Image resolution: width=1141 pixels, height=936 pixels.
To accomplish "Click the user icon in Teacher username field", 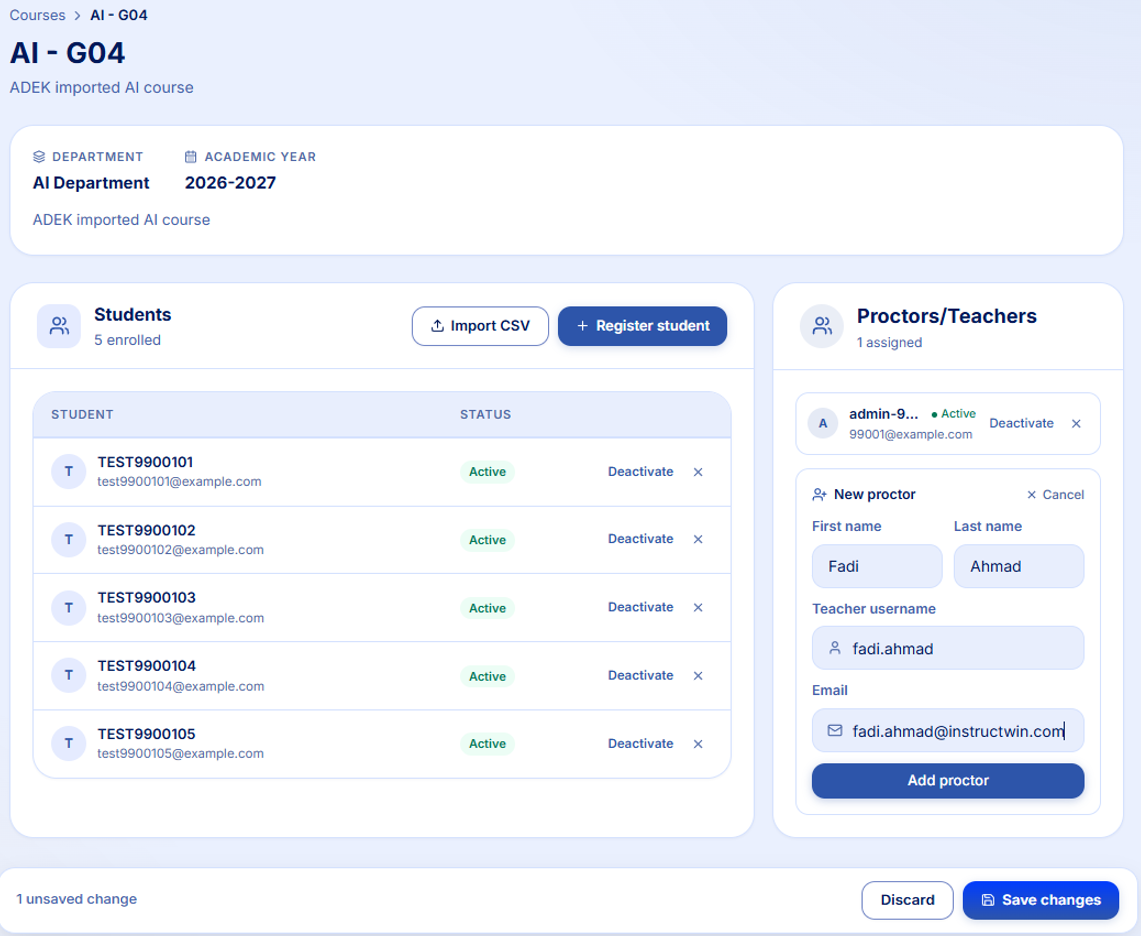I will (x=835, y=648).
